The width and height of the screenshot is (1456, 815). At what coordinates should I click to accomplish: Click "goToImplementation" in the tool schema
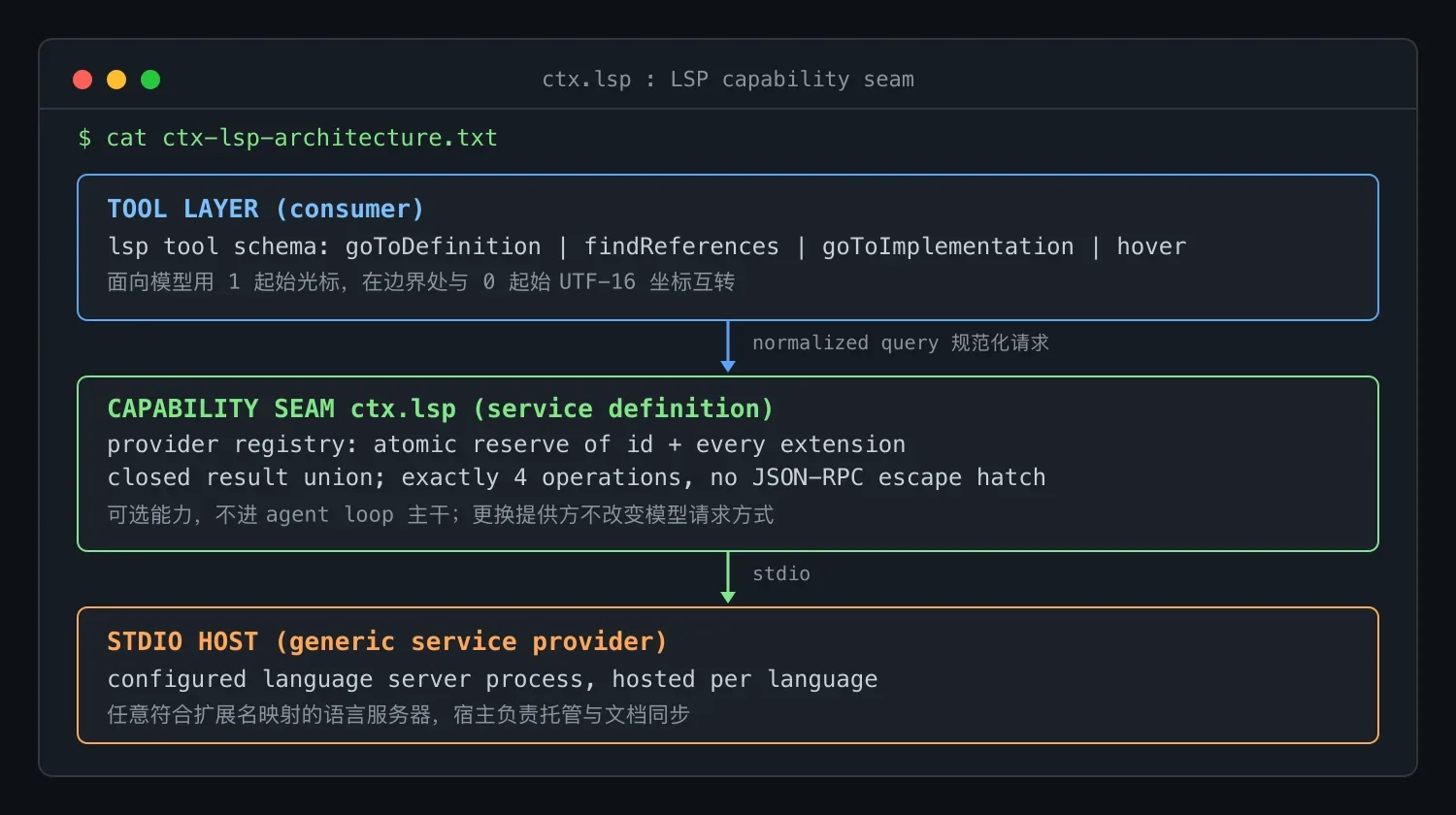948,246
